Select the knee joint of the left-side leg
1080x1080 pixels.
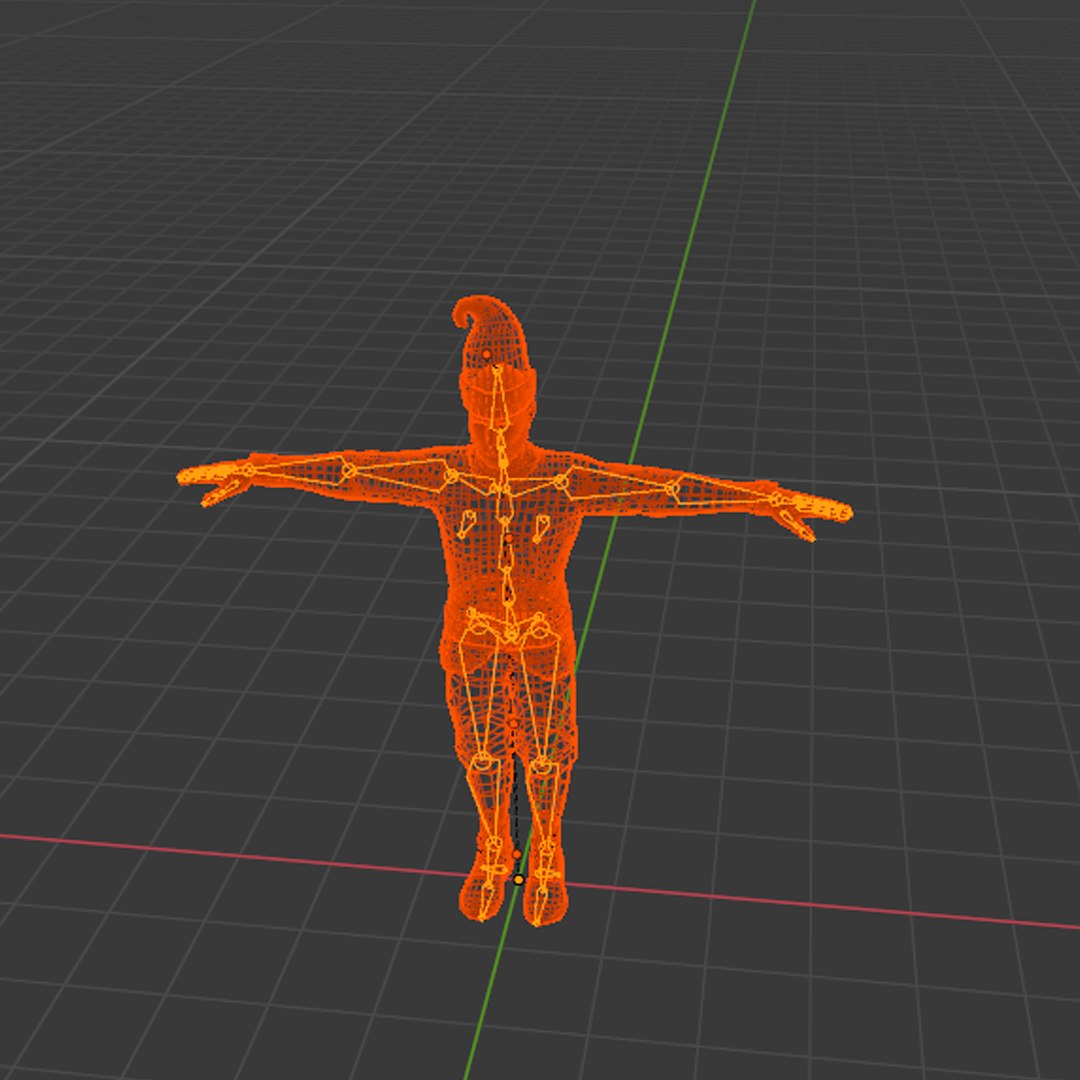tap(483, 761)
